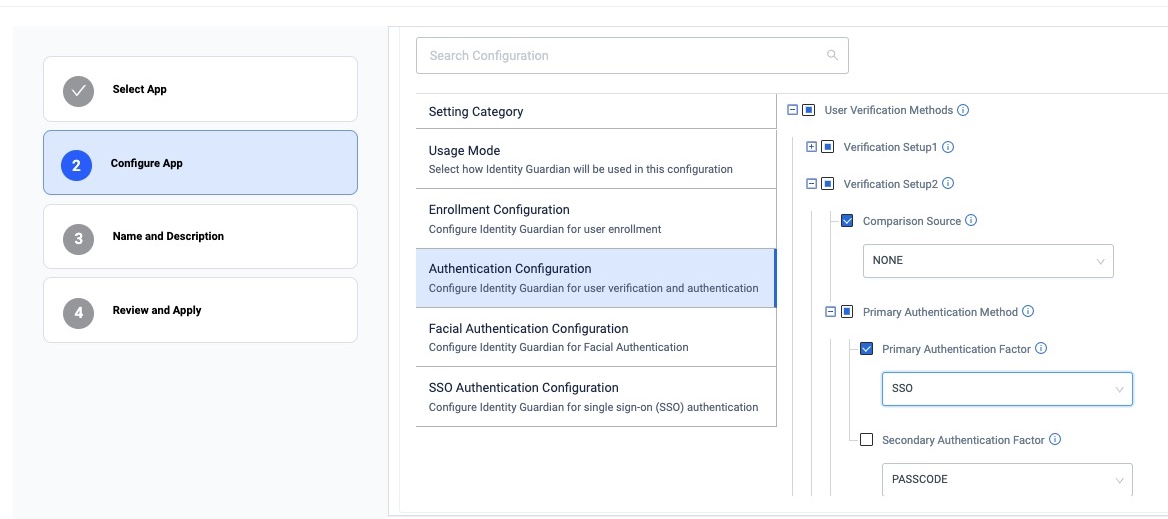Click info icon beside Secondary Authentication Factor
Viewport: 1168px width, 519px height.
tap(1055, 440)
